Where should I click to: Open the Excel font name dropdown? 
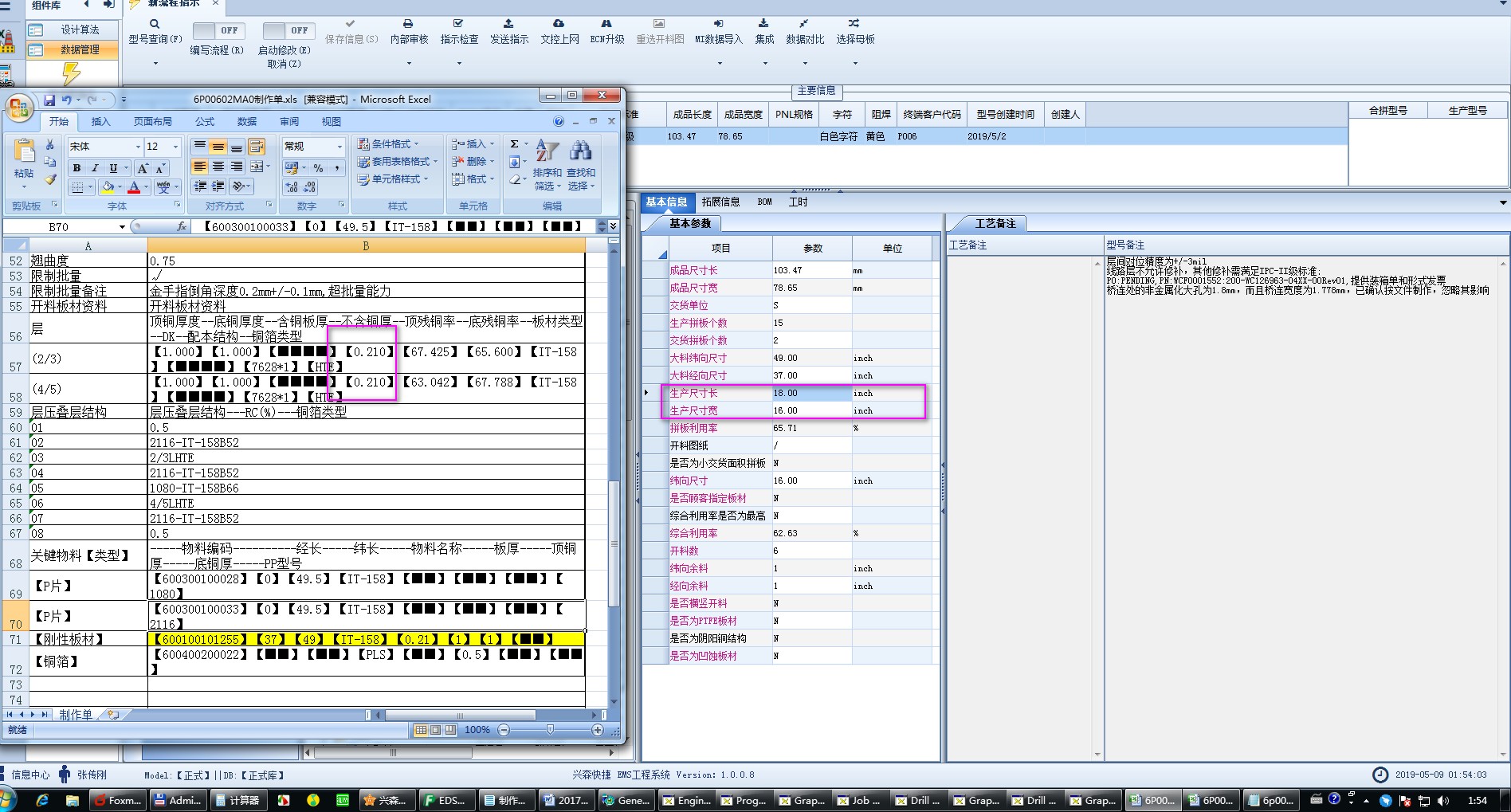coord(138,147)
